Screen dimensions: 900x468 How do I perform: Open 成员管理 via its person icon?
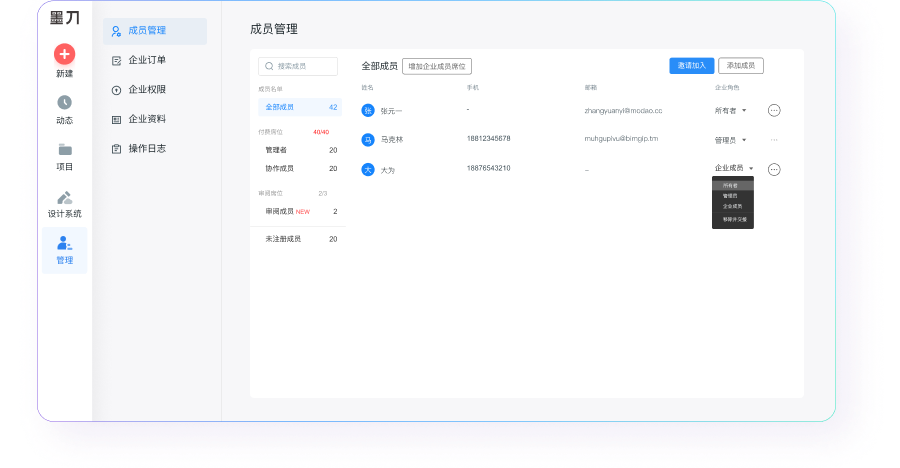click(x=116, y=31)
